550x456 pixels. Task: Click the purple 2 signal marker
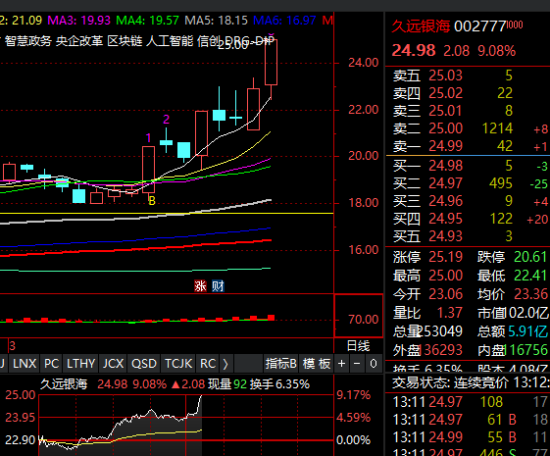[x=166, y=120]
